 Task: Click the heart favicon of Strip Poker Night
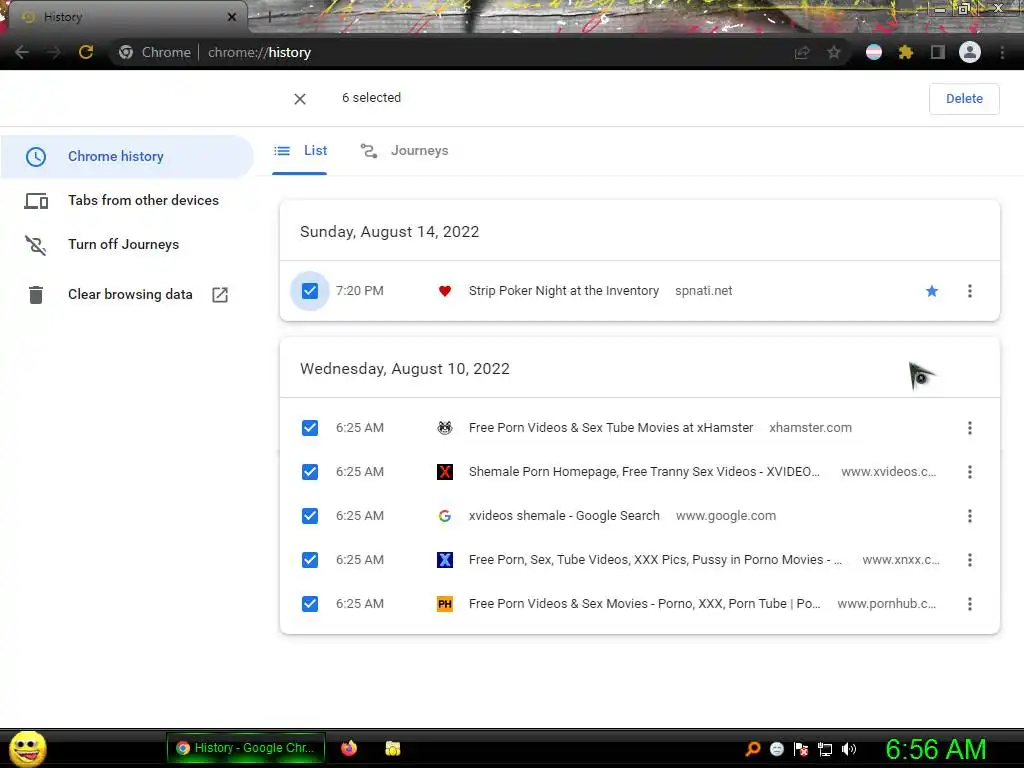click(445, 291)
